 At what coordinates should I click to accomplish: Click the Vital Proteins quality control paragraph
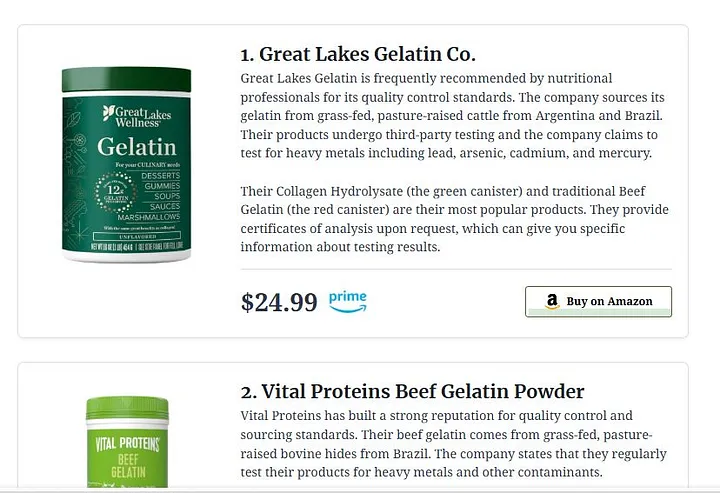point(453,444)
